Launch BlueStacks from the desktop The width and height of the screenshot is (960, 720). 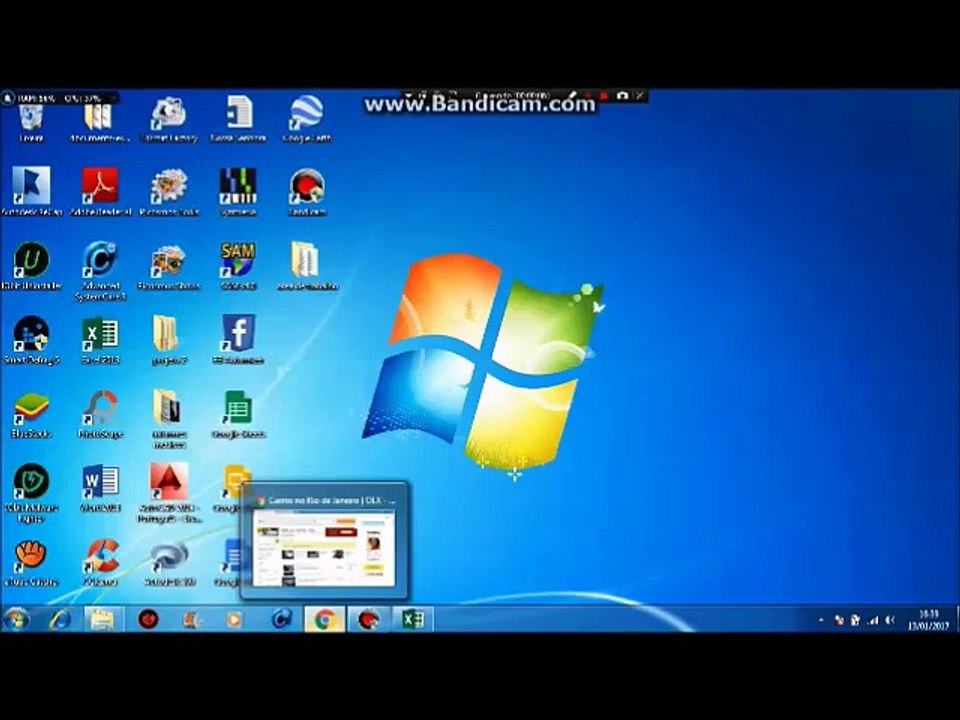coord(31,414)
